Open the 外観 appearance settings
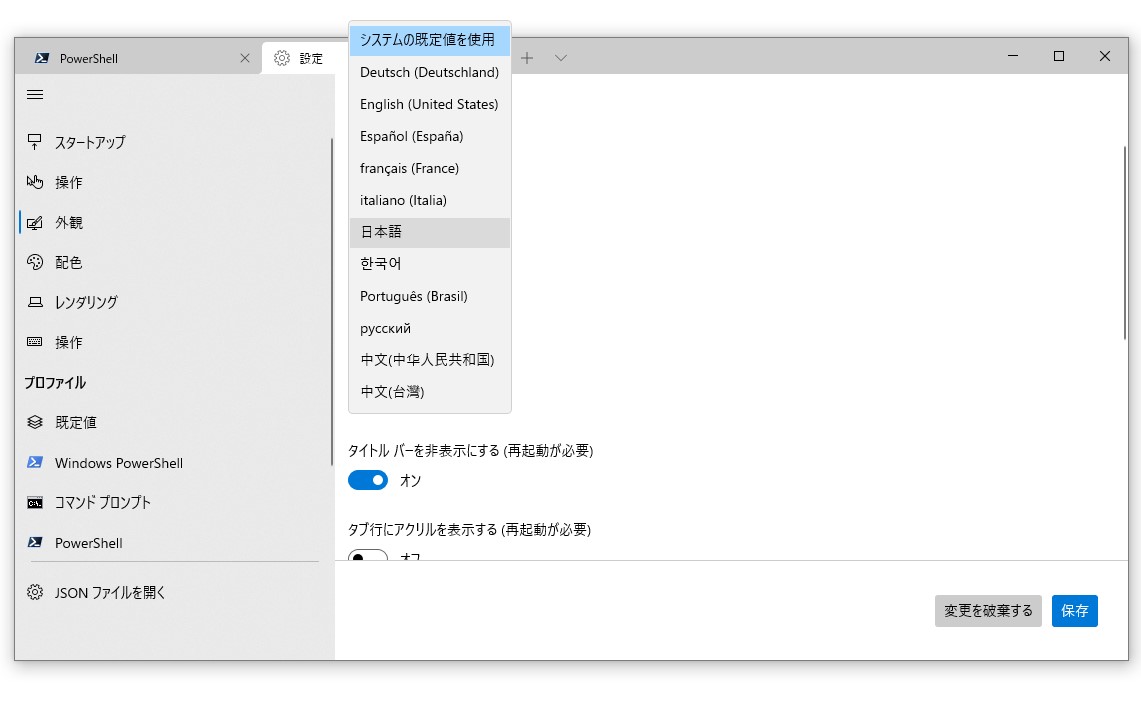Viewport: 1141px width, 712px height. click(x=34, y=222)
